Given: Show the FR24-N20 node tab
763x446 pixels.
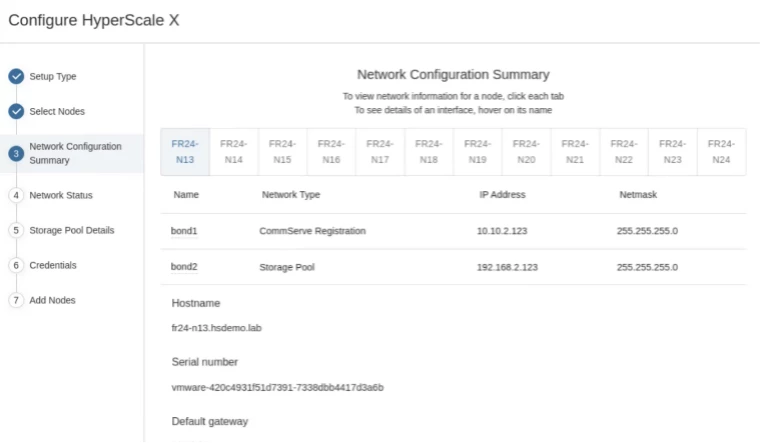Looking at the screenshot, I should (526, 152).
